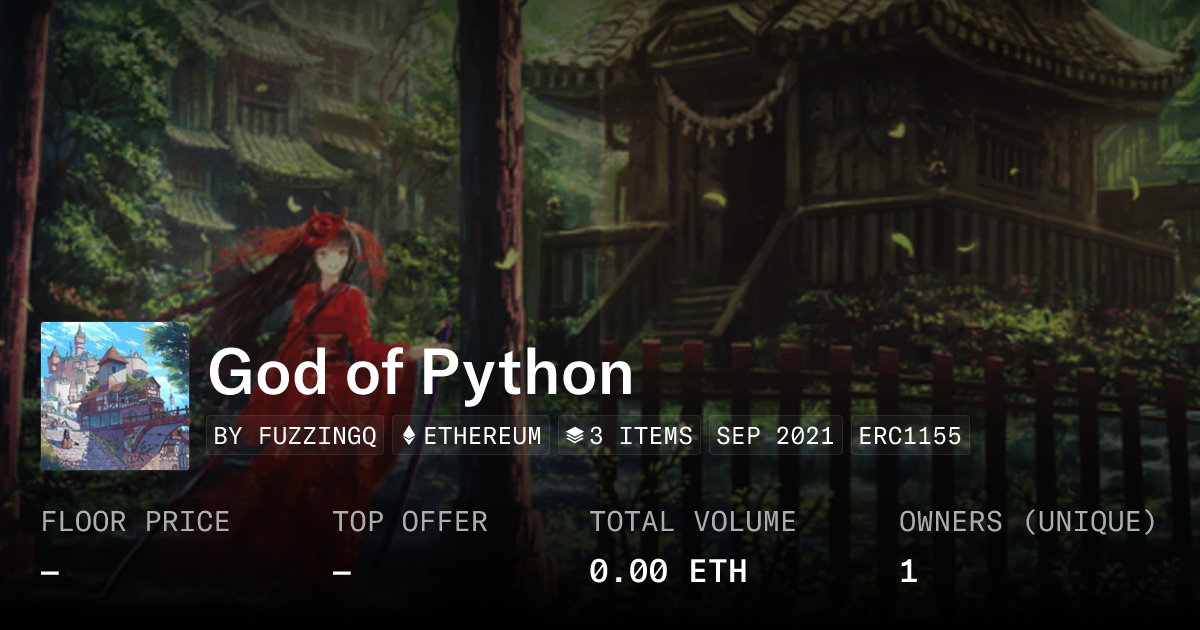
Task: Select the ERC1155 token standard badge
Action: (910, 436)
